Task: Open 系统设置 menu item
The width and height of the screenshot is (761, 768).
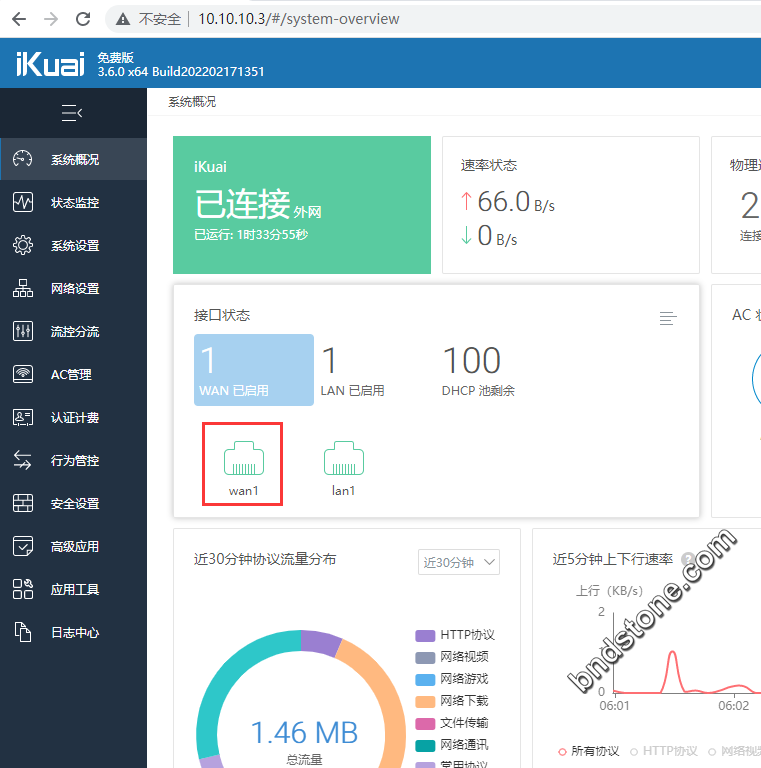Action: pos(73,245)
